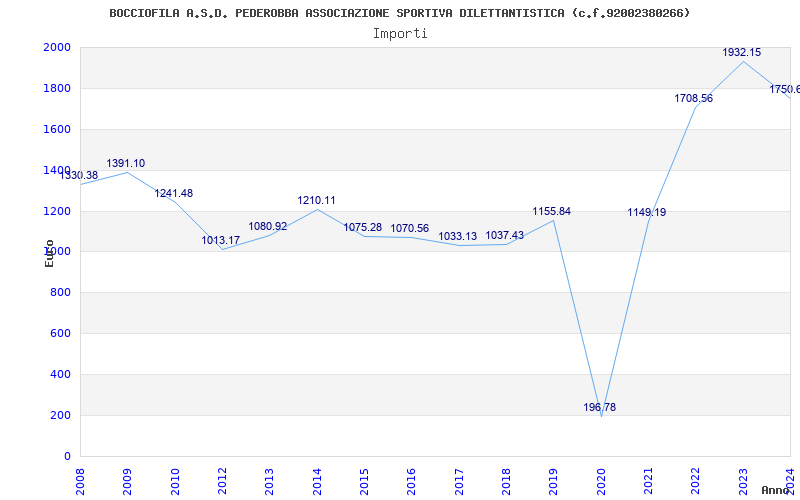Screen dimensions: 800x500
Task: Click the Euro y-axis title
Action: [x=49, y=254]
